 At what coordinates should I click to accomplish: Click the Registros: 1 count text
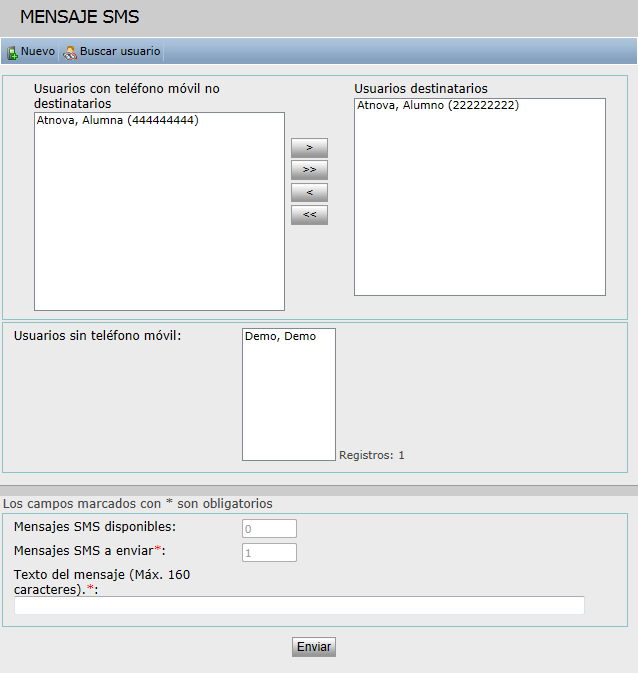(x=372, y=455)
